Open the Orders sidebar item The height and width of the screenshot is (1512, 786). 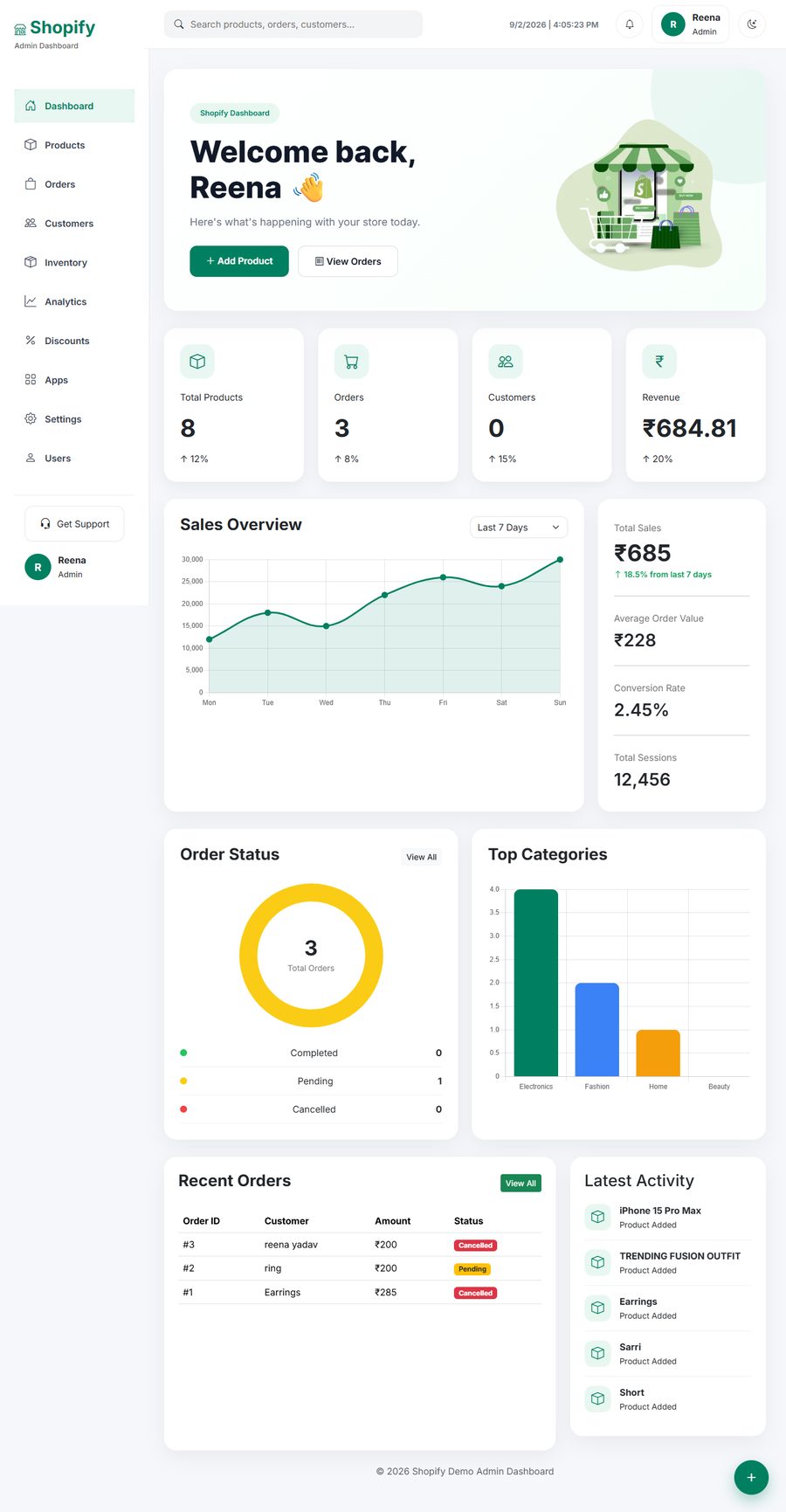click(74, 184)
